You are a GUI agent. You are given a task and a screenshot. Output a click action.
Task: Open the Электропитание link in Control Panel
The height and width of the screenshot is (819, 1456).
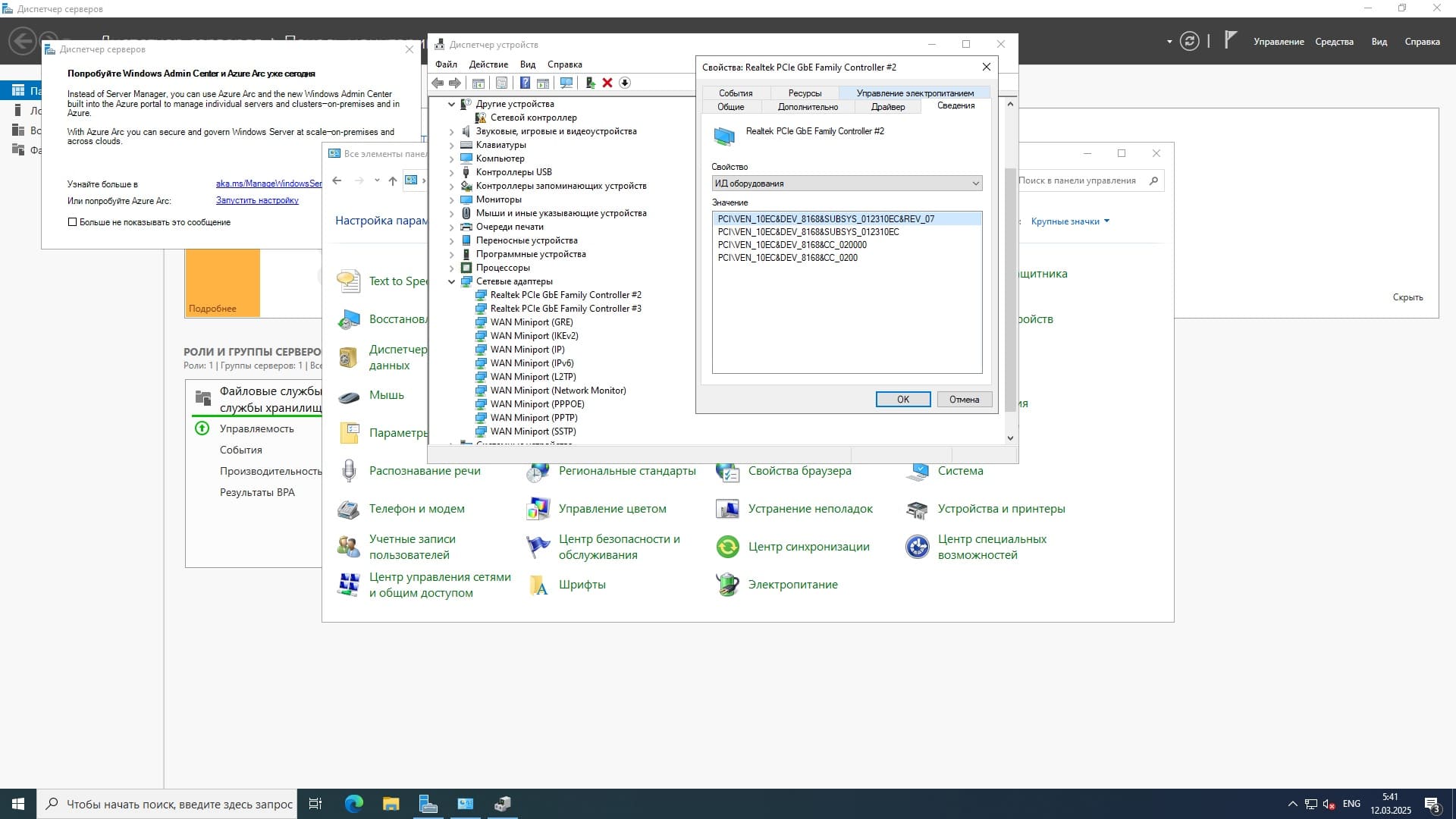pyautogui.click(x=792, y=585)
